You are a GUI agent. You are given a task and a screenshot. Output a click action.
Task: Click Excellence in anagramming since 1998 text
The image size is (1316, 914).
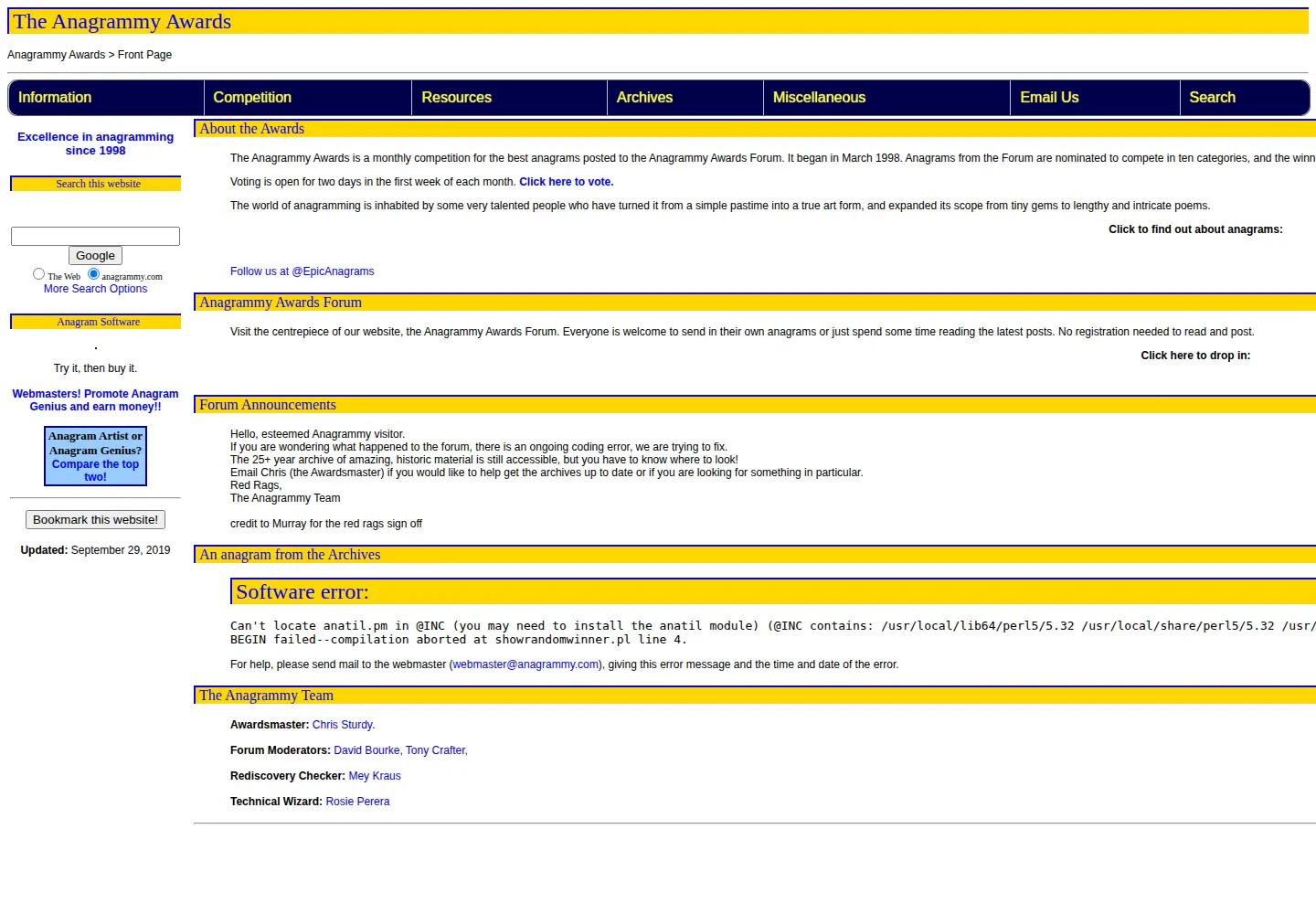click(x=95, y=143)
